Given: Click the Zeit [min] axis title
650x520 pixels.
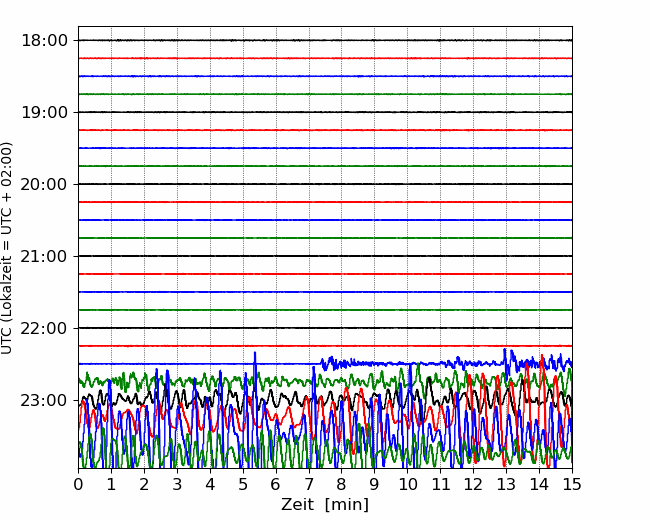Looking at the screenshot, I should [x=325, y=505].
